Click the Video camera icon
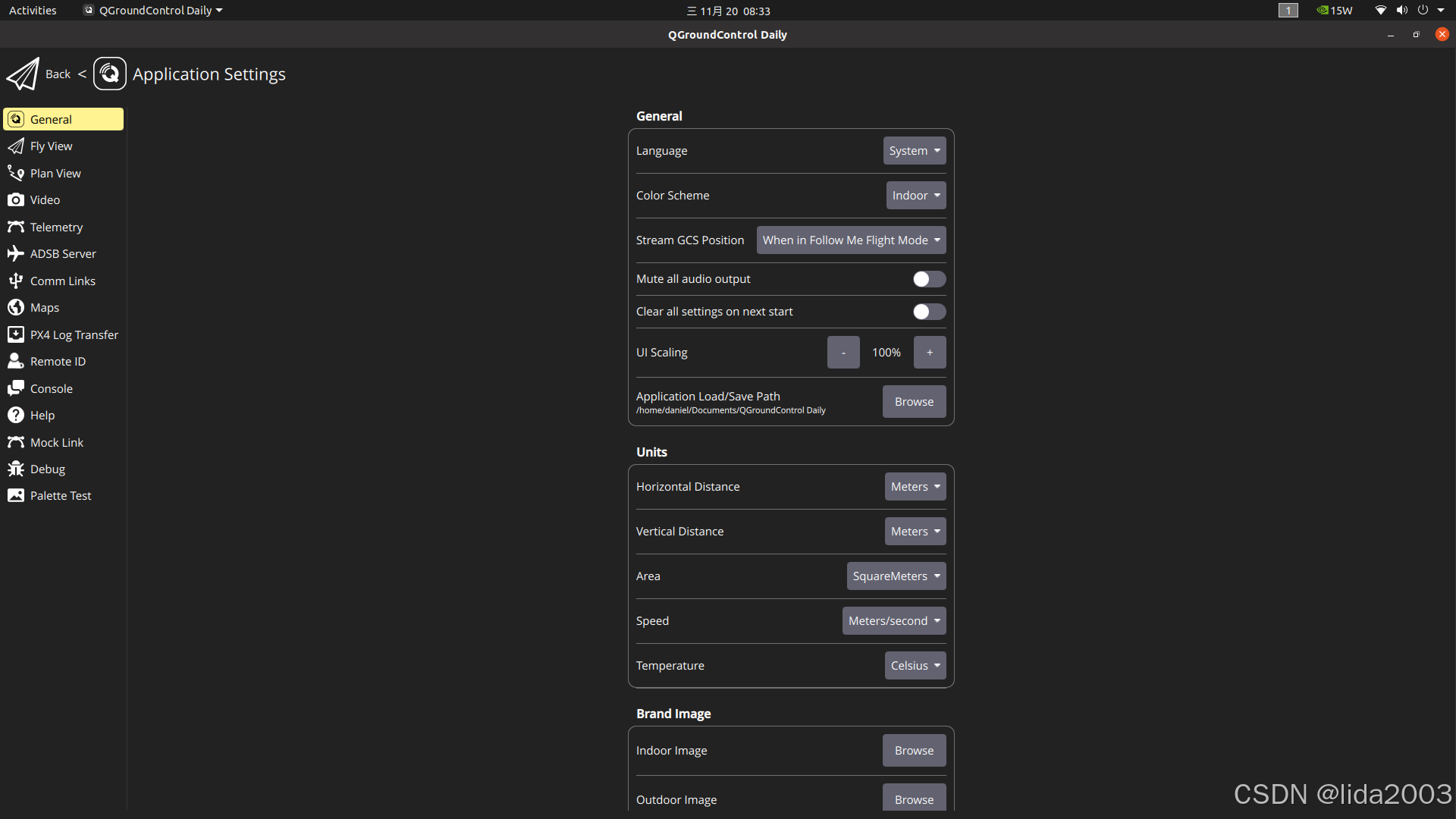The width and height of the screenshot is (1456, 819). [16, 199]
